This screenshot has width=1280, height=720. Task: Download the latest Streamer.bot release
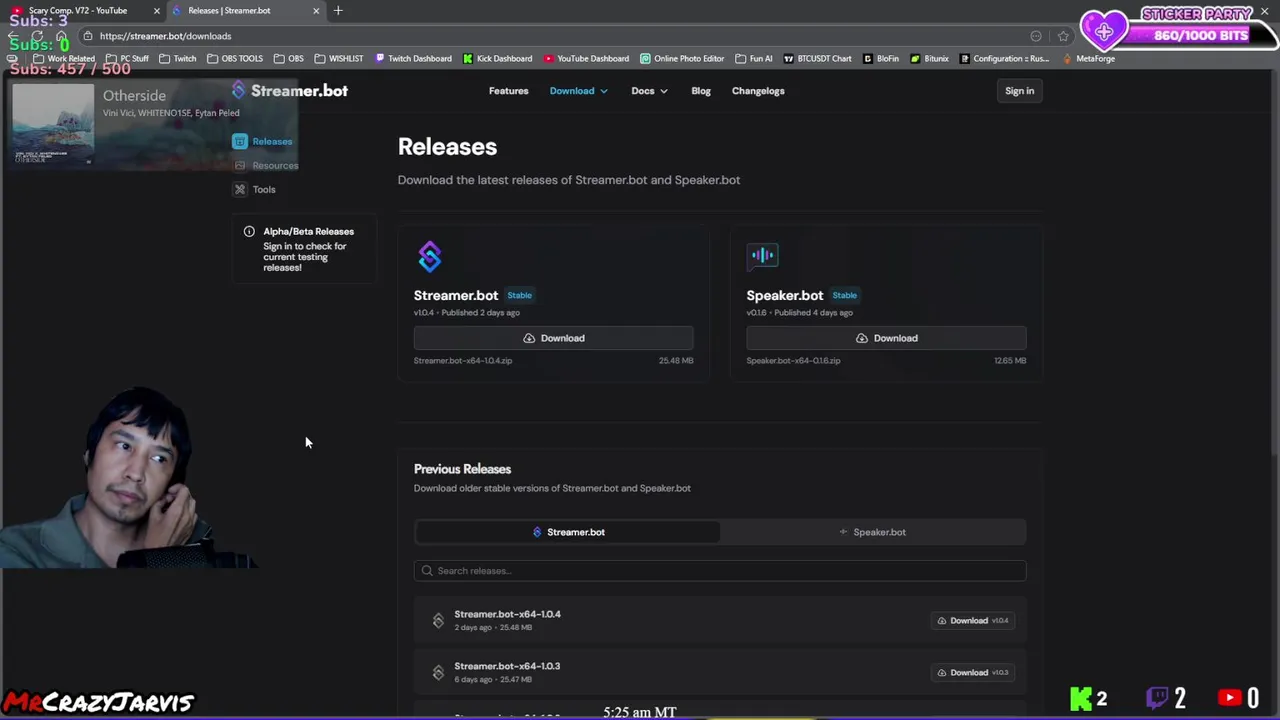(x=553, y=338)
